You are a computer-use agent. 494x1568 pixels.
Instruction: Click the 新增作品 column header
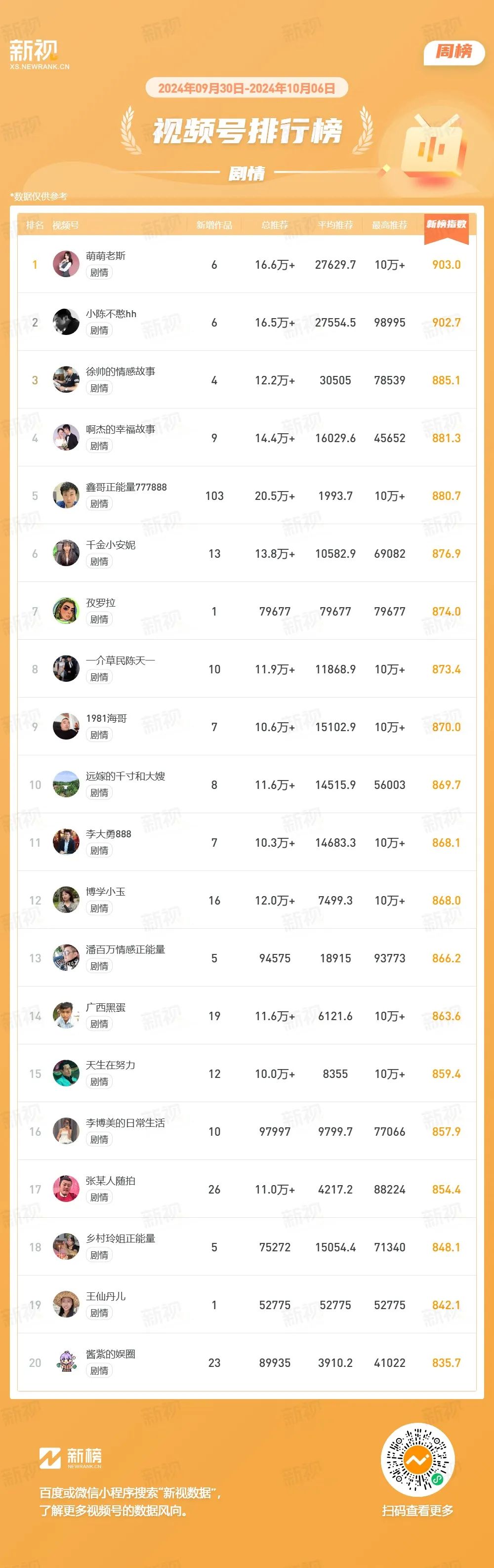214,225
